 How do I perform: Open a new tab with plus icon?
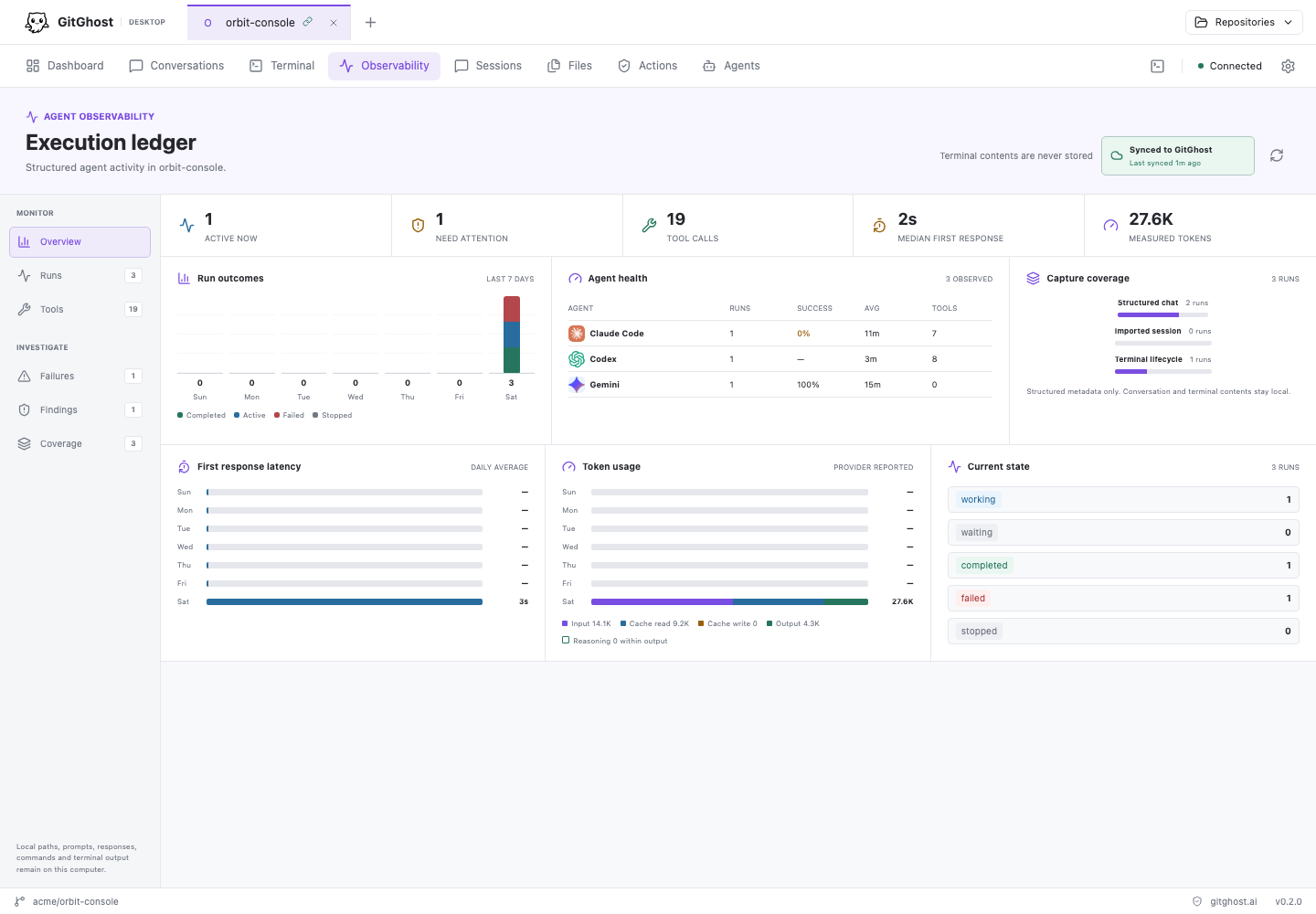pos(370,22)
